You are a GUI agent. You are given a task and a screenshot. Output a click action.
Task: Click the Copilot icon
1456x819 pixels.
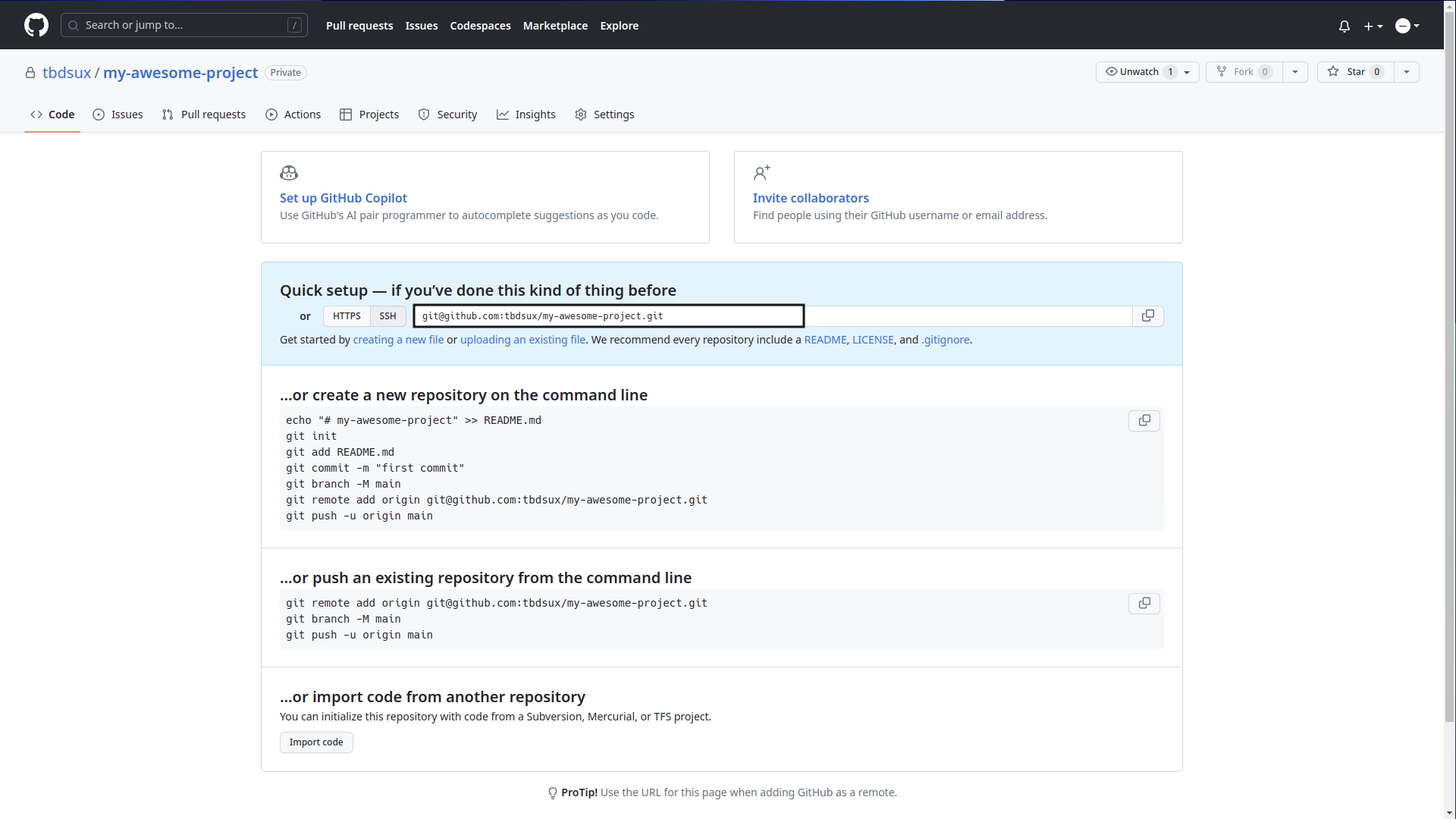pos(289,173)
